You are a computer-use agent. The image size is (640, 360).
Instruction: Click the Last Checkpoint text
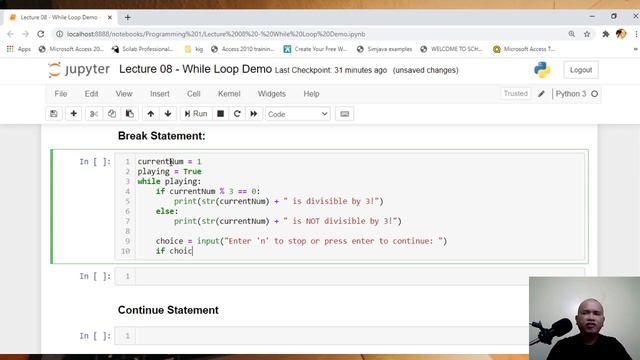(331, 70)
